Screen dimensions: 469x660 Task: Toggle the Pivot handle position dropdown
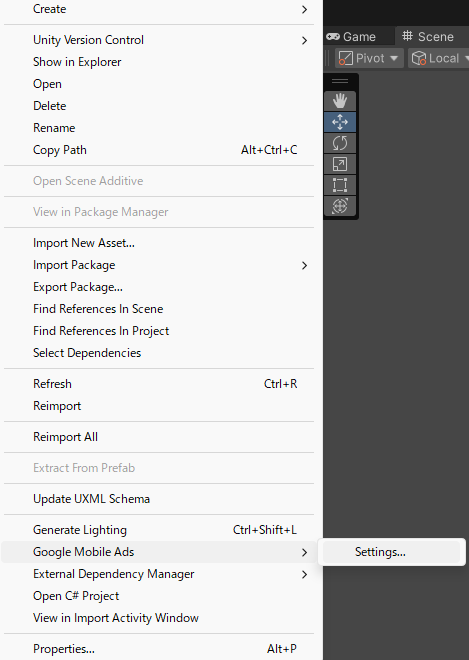[x=369, y=58]
